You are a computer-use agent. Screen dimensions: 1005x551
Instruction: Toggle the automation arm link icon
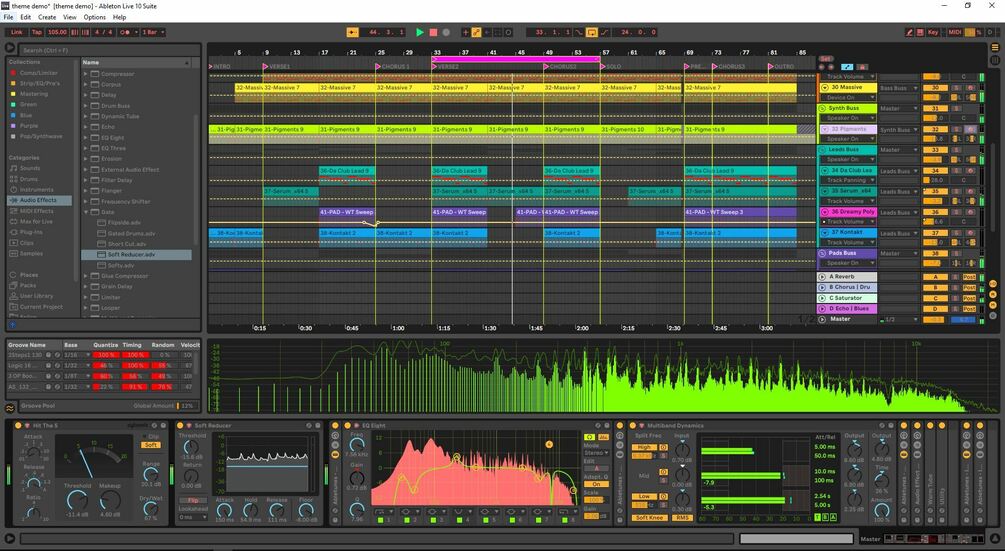click(x=476, y=32)
